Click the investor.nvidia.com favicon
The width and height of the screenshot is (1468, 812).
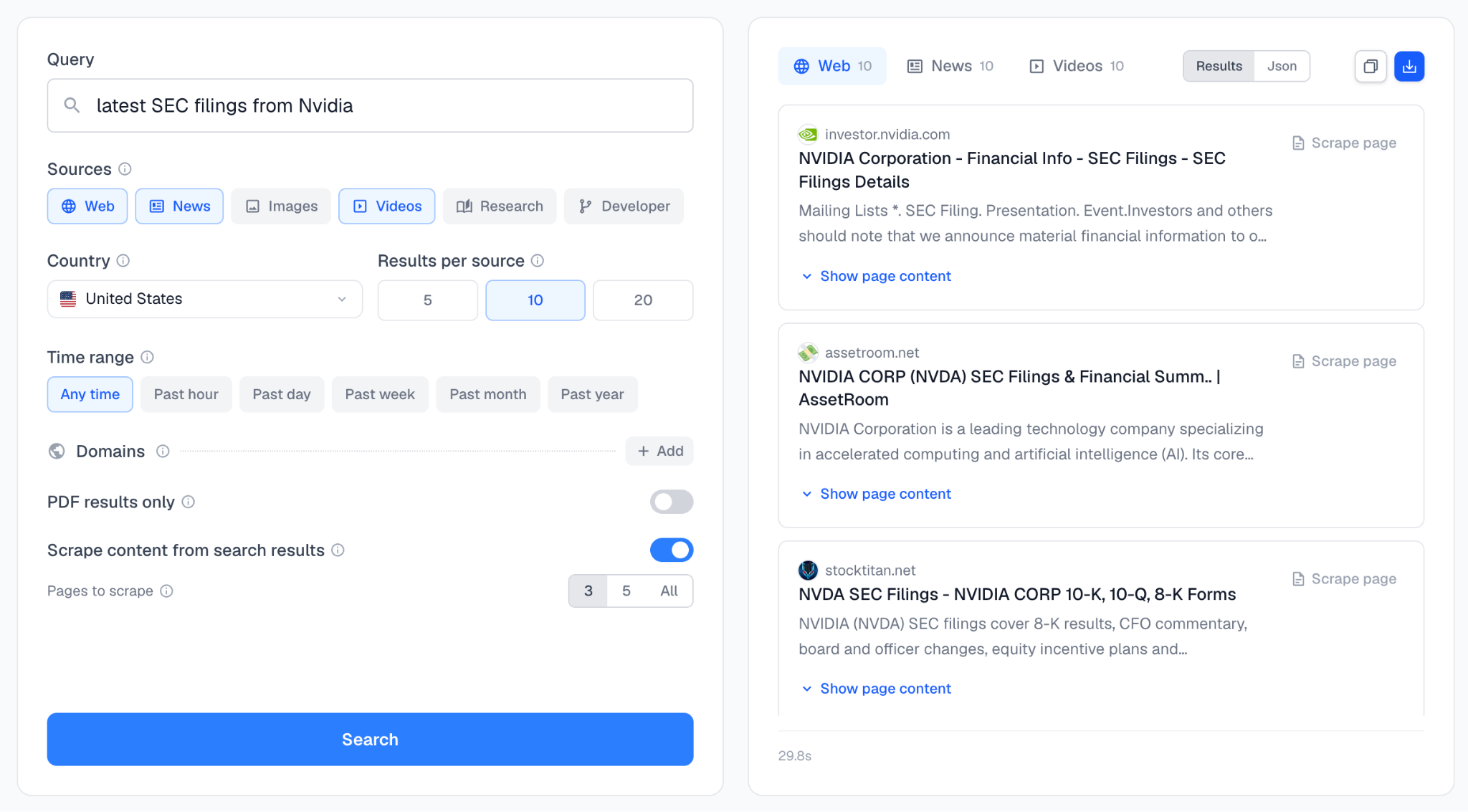[x=808, y=134]
